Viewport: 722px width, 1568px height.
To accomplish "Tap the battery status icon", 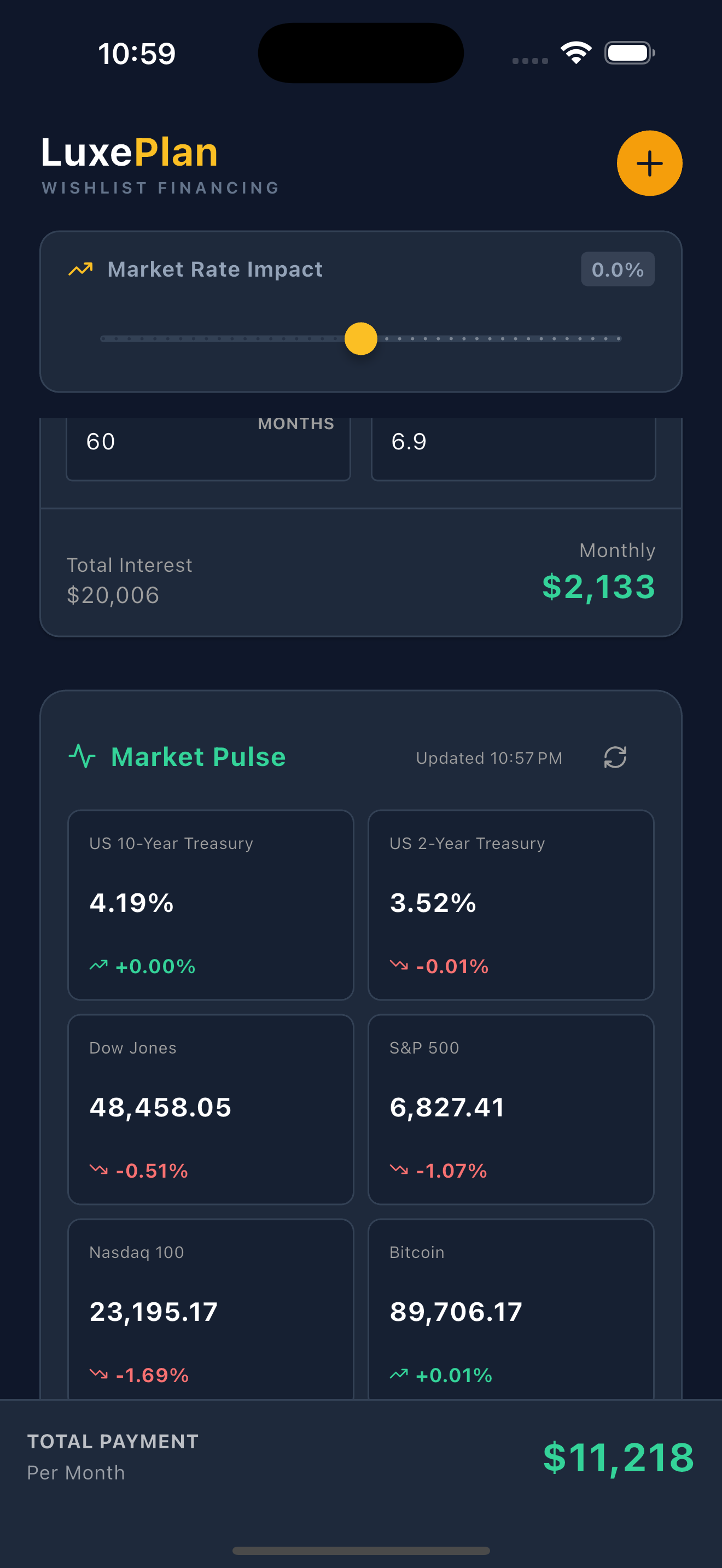I will [629, 53].
